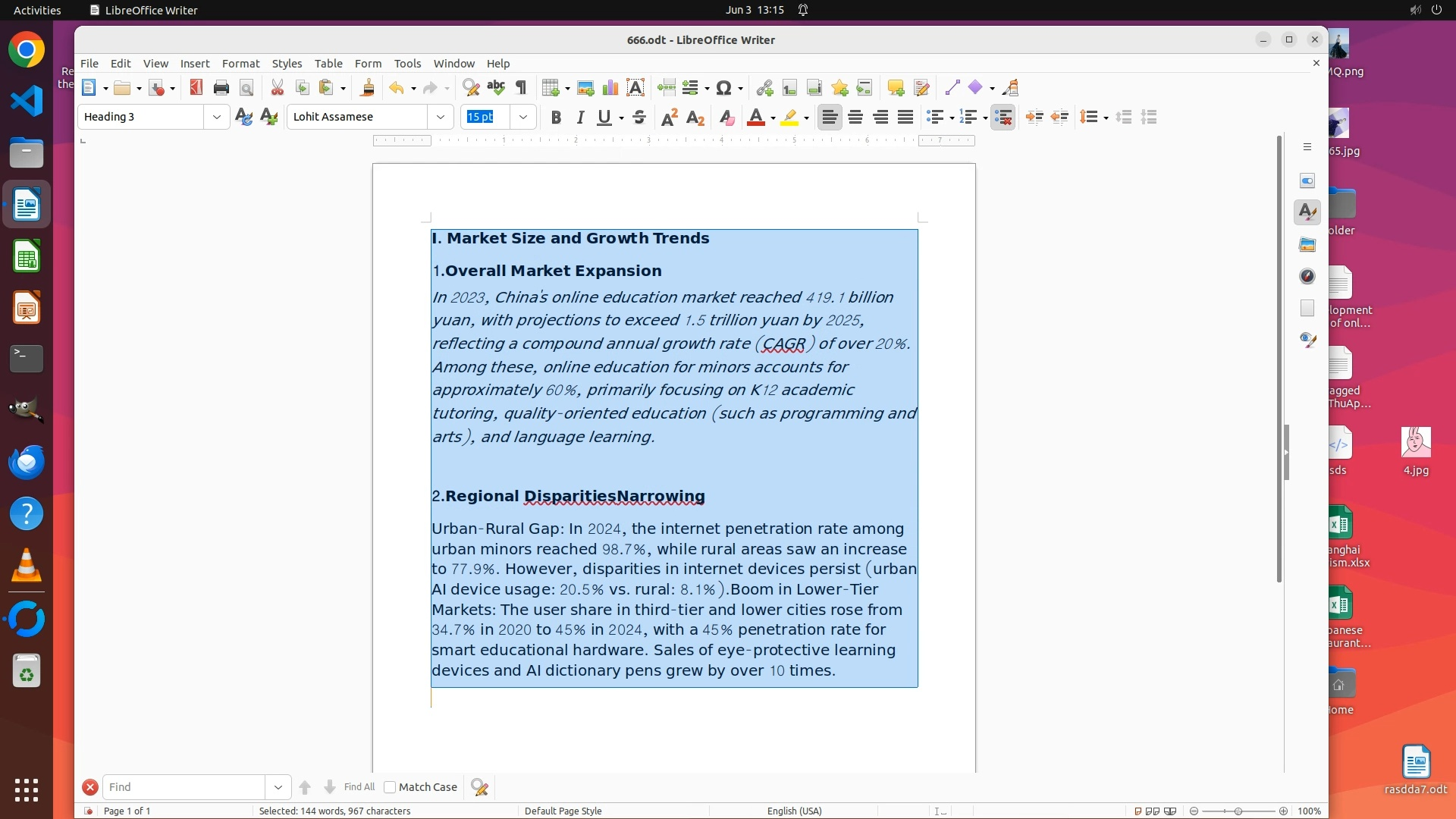Toggle formatting marks pilcrow icon
The height and width of the screenshot is (819, 1456).
[521, 88]
